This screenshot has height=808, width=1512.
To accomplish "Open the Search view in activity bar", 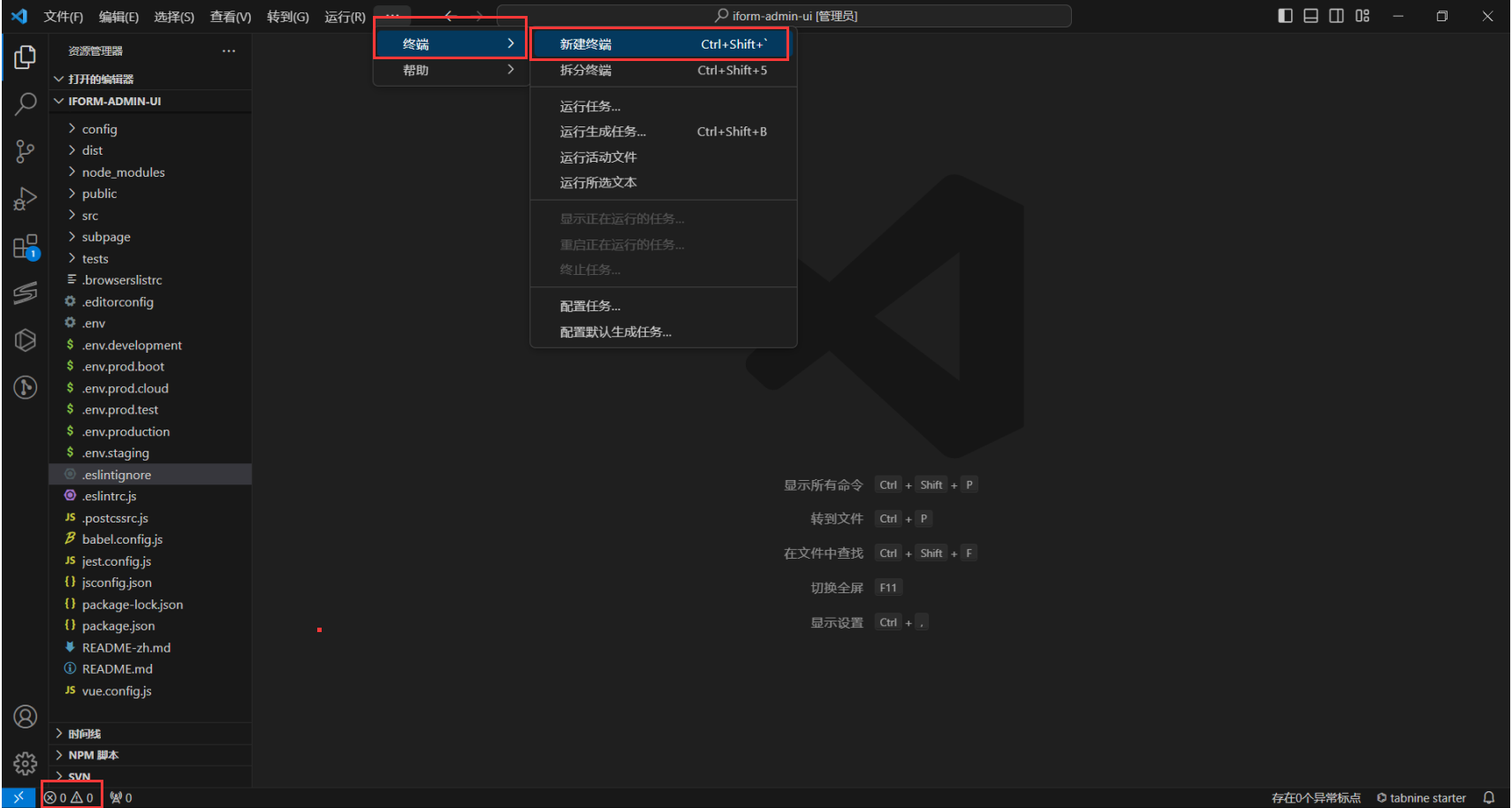I will (26, 104).
